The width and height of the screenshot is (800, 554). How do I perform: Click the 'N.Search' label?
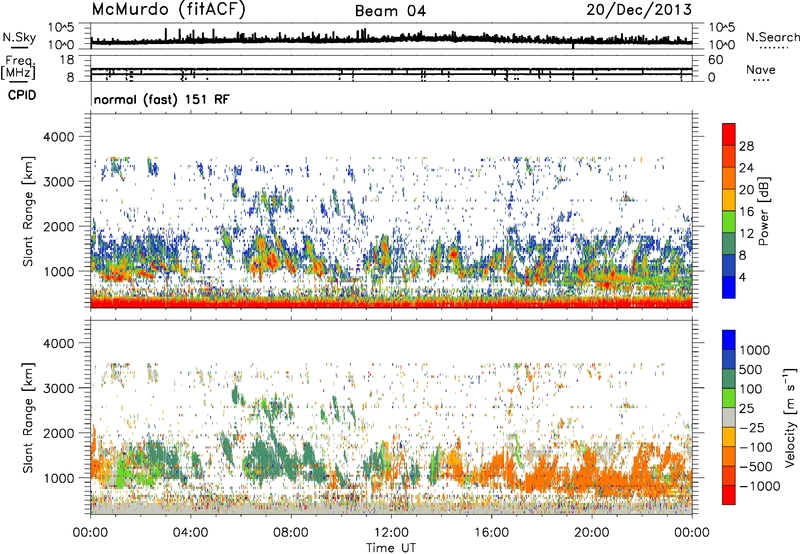[772, 37]
